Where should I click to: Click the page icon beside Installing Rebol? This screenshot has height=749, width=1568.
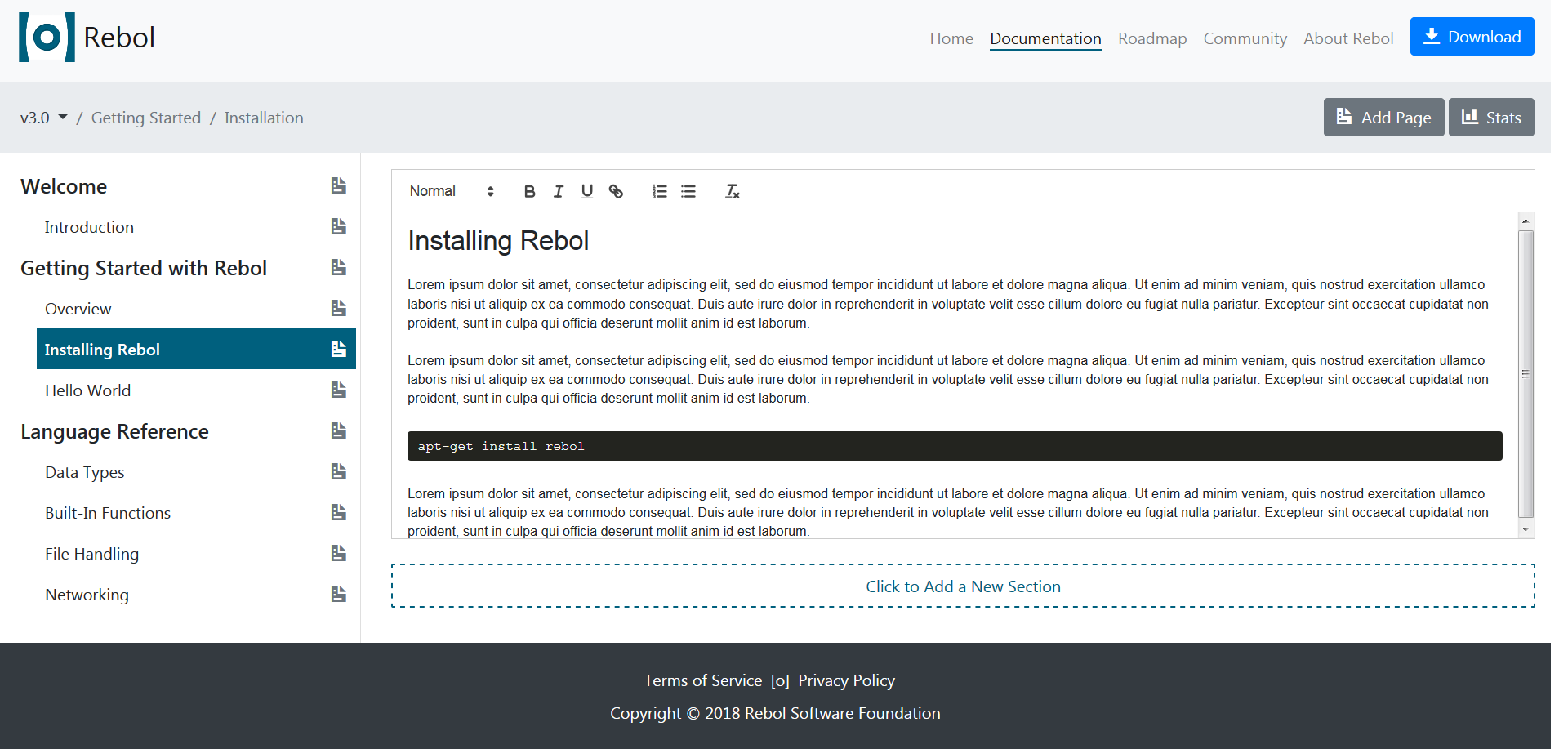click(339, 349)
